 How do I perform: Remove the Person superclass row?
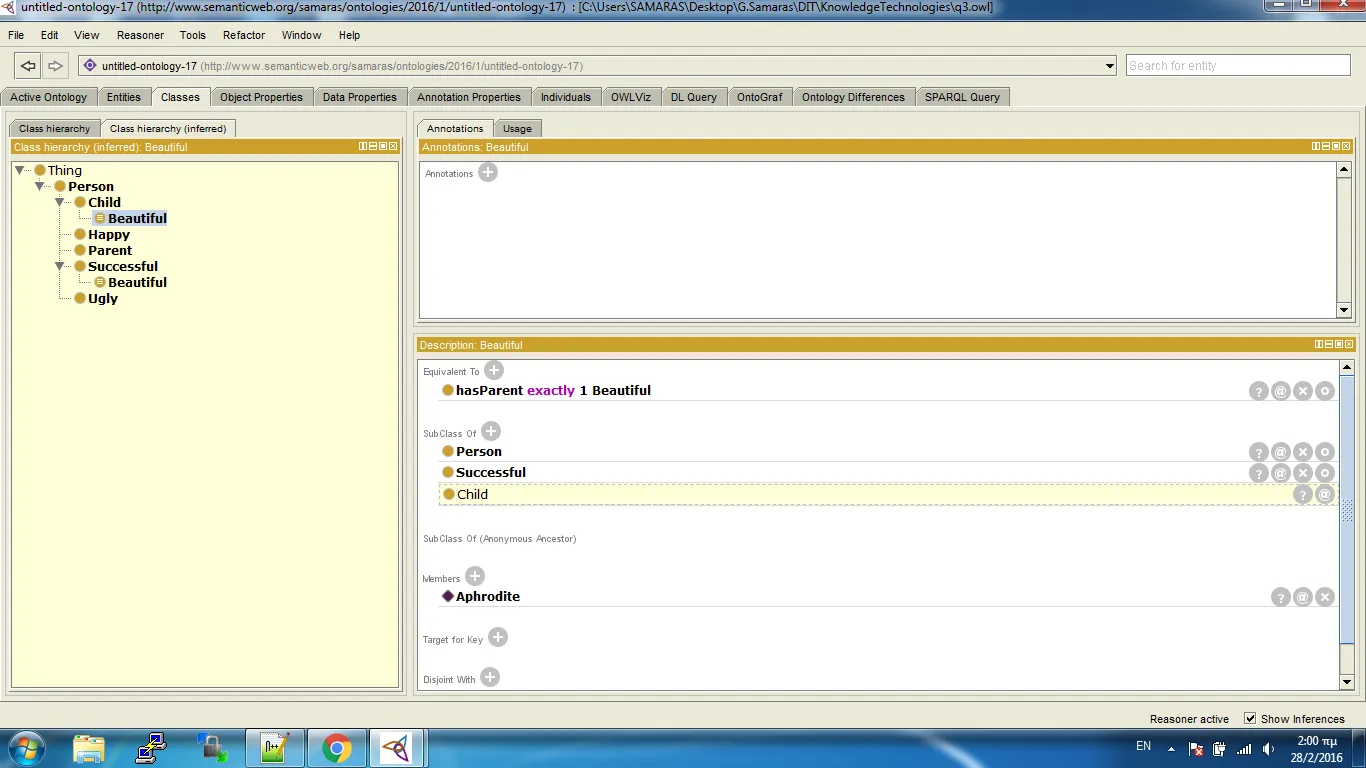pyautogui.click(x=1303, y=452)
